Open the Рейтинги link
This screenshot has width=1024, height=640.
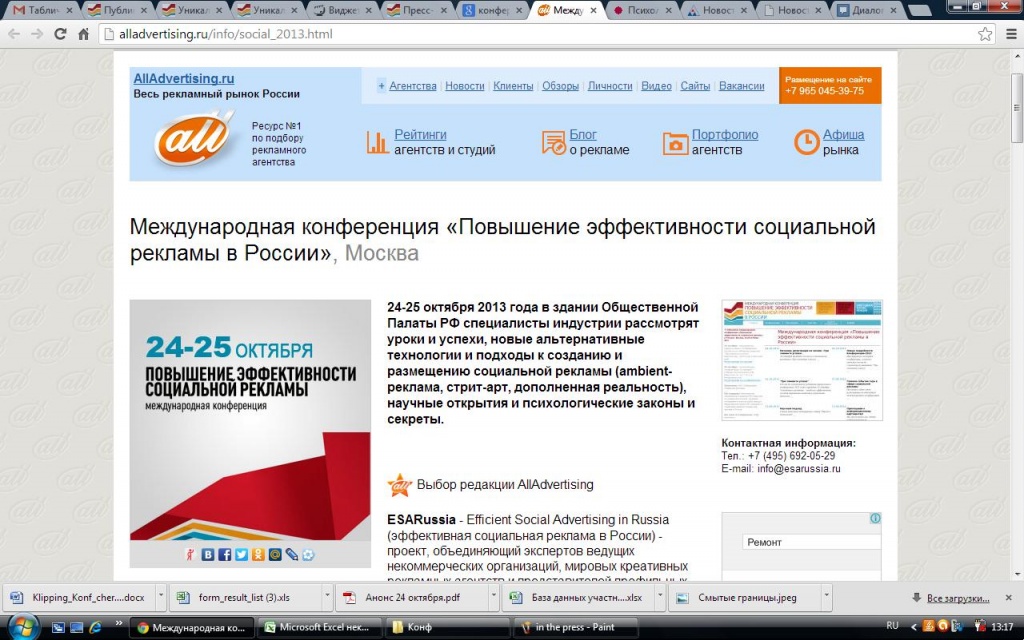tap(421, 135)
